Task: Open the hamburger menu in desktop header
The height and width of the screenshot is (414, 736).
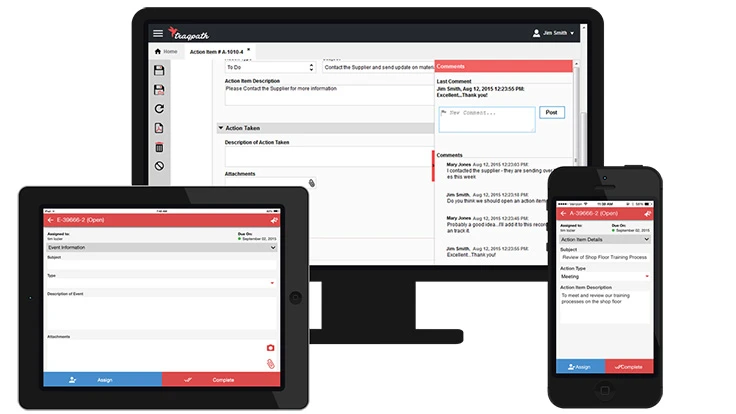Action: (x=158, y=34)
